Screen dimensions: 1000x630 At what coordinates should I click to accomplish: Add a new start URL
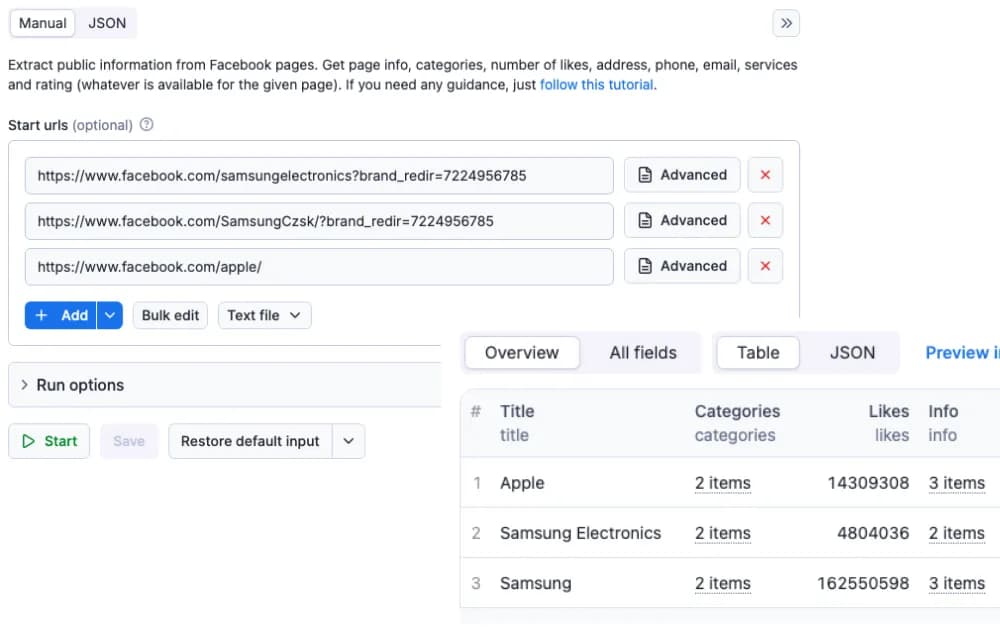61,316
